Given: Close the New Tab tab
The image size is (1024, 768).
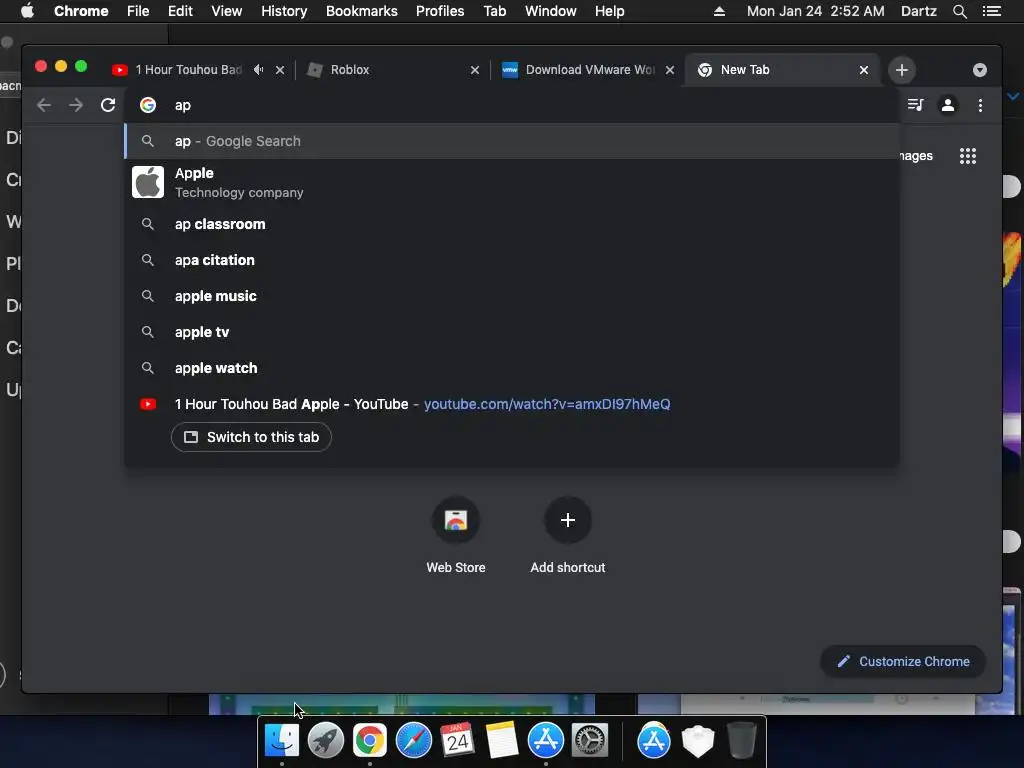Looking at the screenshot, I should pos(863,70).
